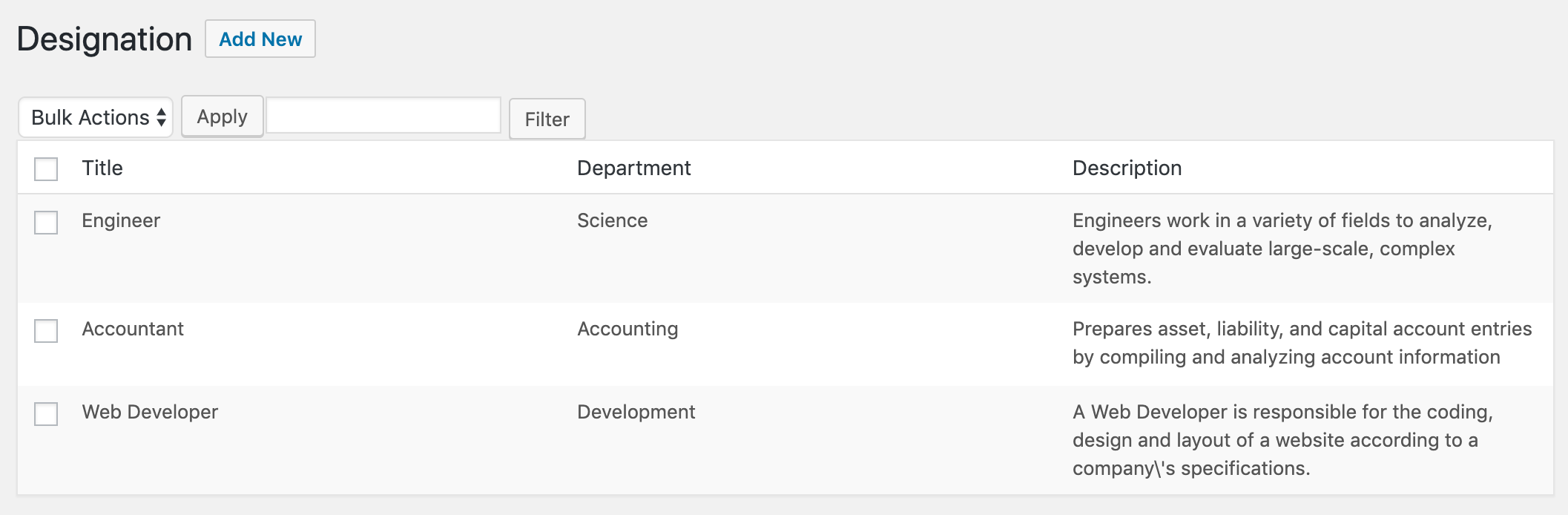1568x515 pixels.
Task: Click the Engineer description text
Action: click(x=1282, y=249)
